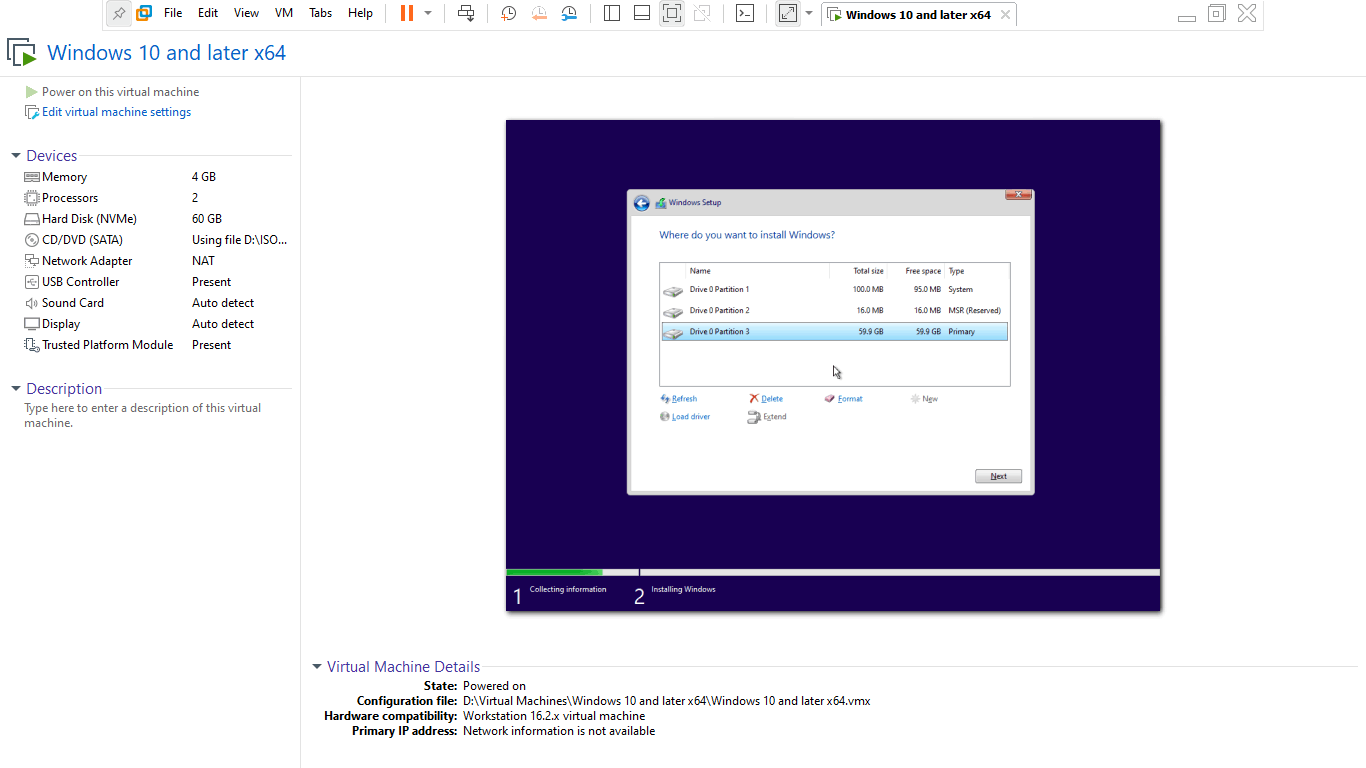Click the 60 GB hard disk value

[x=207, y=219]
